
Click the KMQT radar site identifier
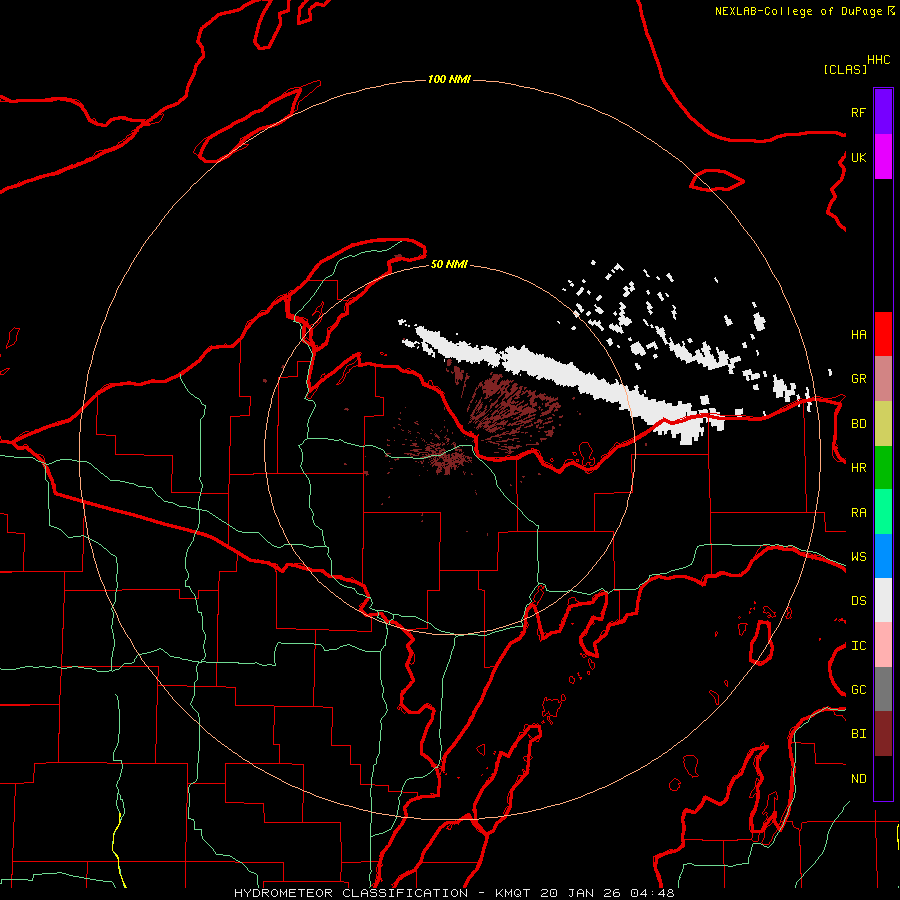pos(513,893)
